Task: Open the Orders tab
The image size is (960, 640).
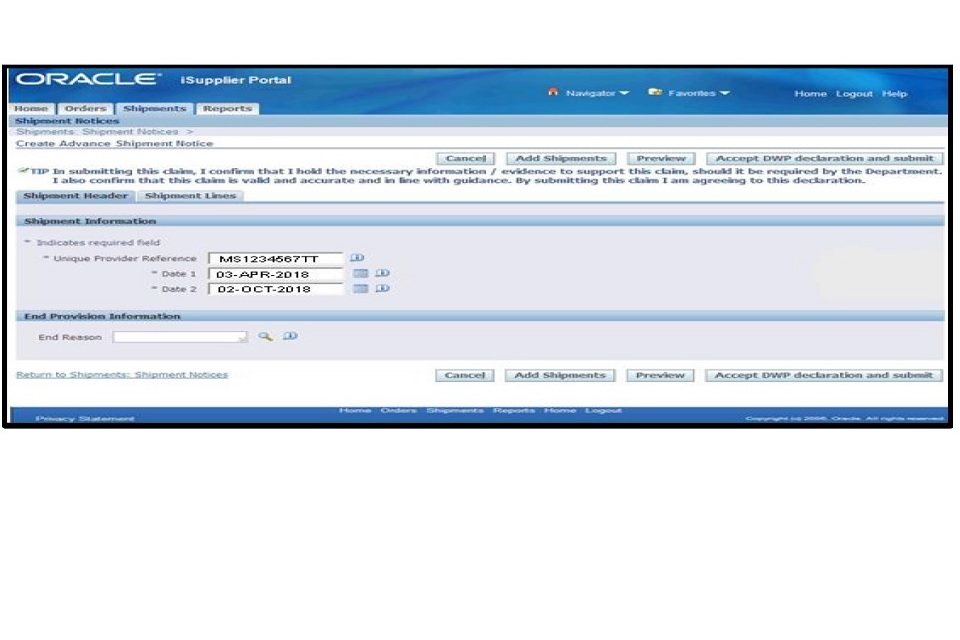Action: [x=85, y=109]
